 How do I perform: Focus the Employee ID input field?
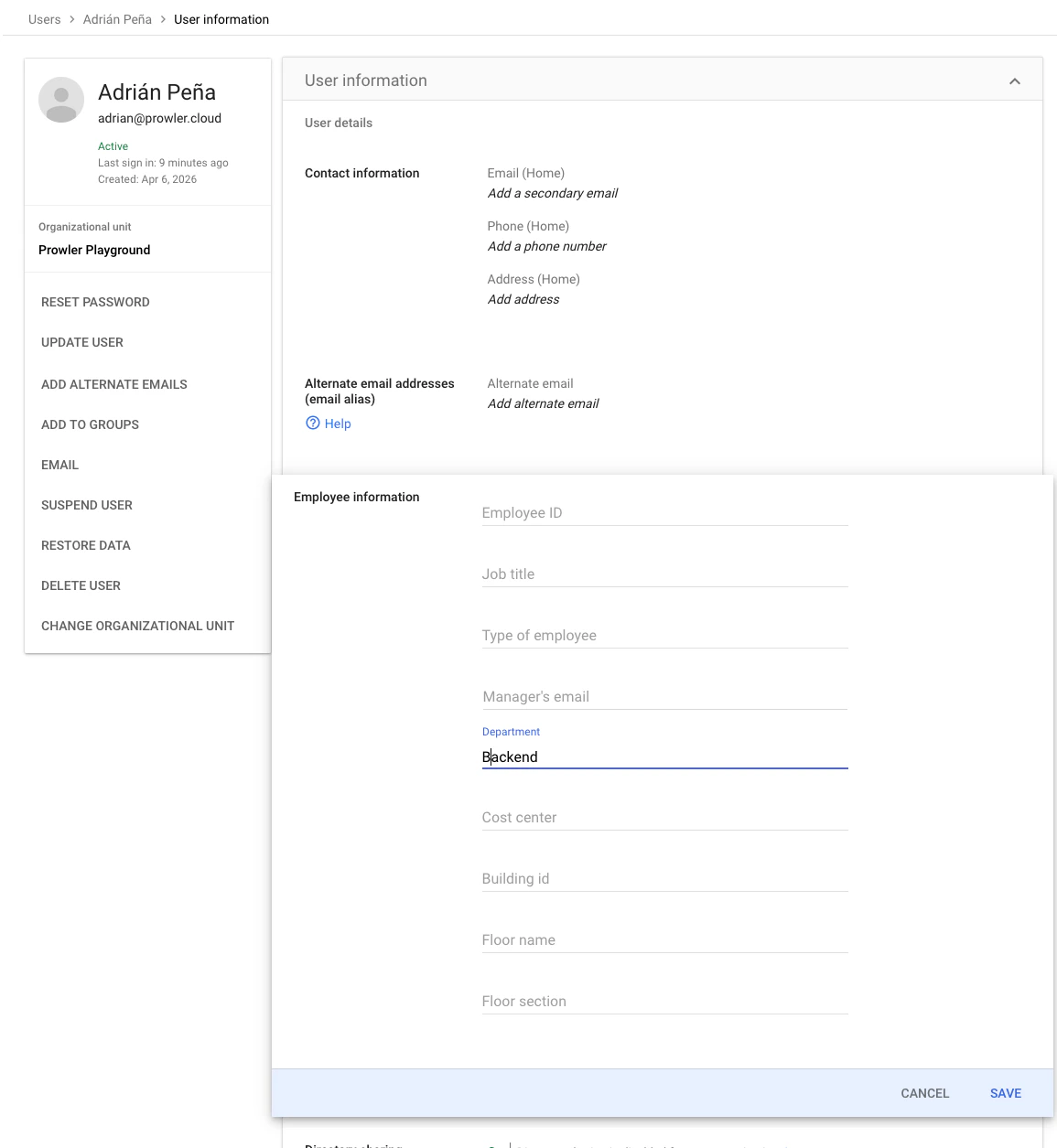click(663, 512)
